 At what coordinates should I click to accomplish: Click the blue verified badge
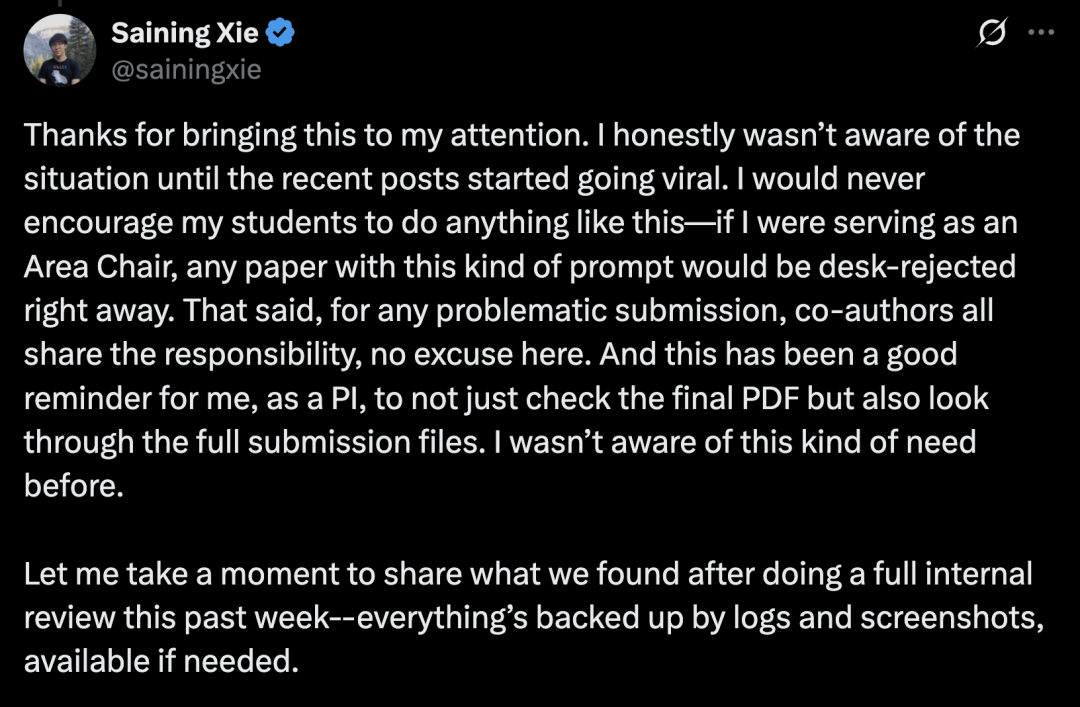[280, 32]
